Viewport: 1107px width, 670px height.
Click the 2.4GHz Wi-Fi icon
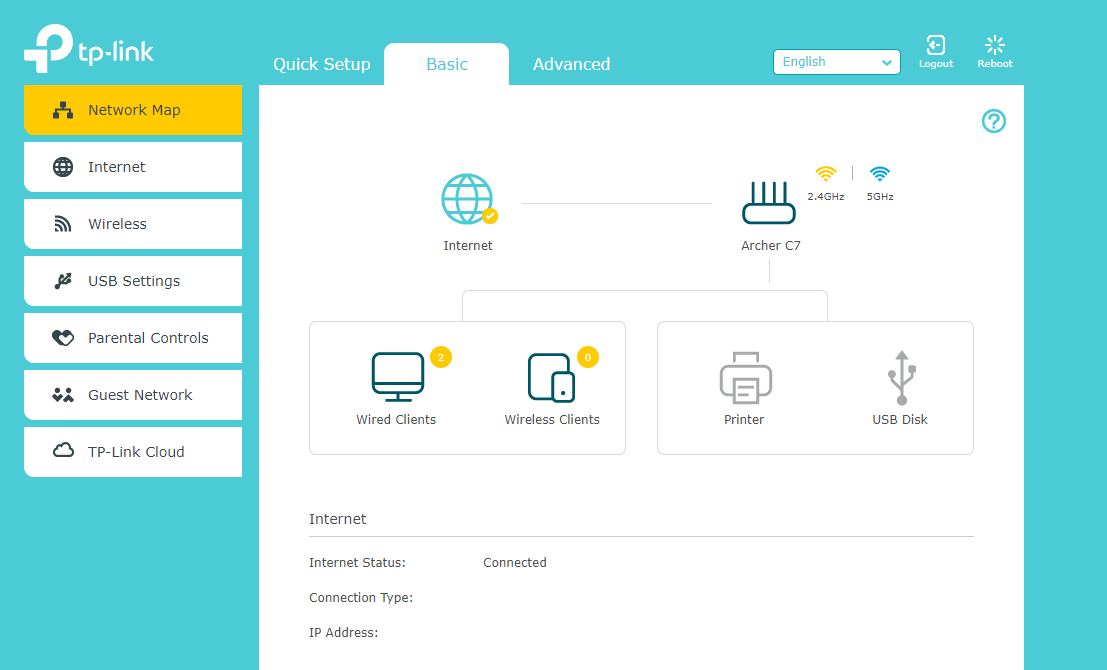tap(825, 174)
